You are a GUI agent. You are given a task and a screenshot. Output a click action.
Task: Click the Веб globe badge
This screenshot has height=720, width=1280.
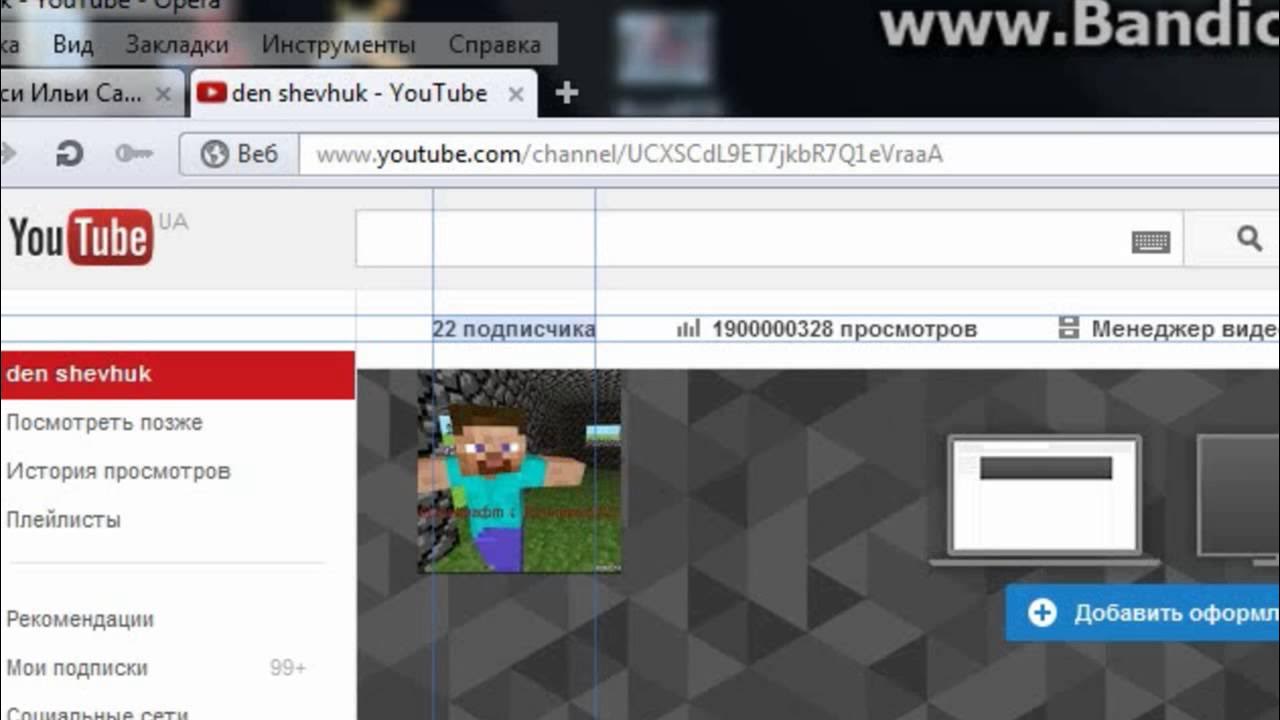tap(239, 154)
